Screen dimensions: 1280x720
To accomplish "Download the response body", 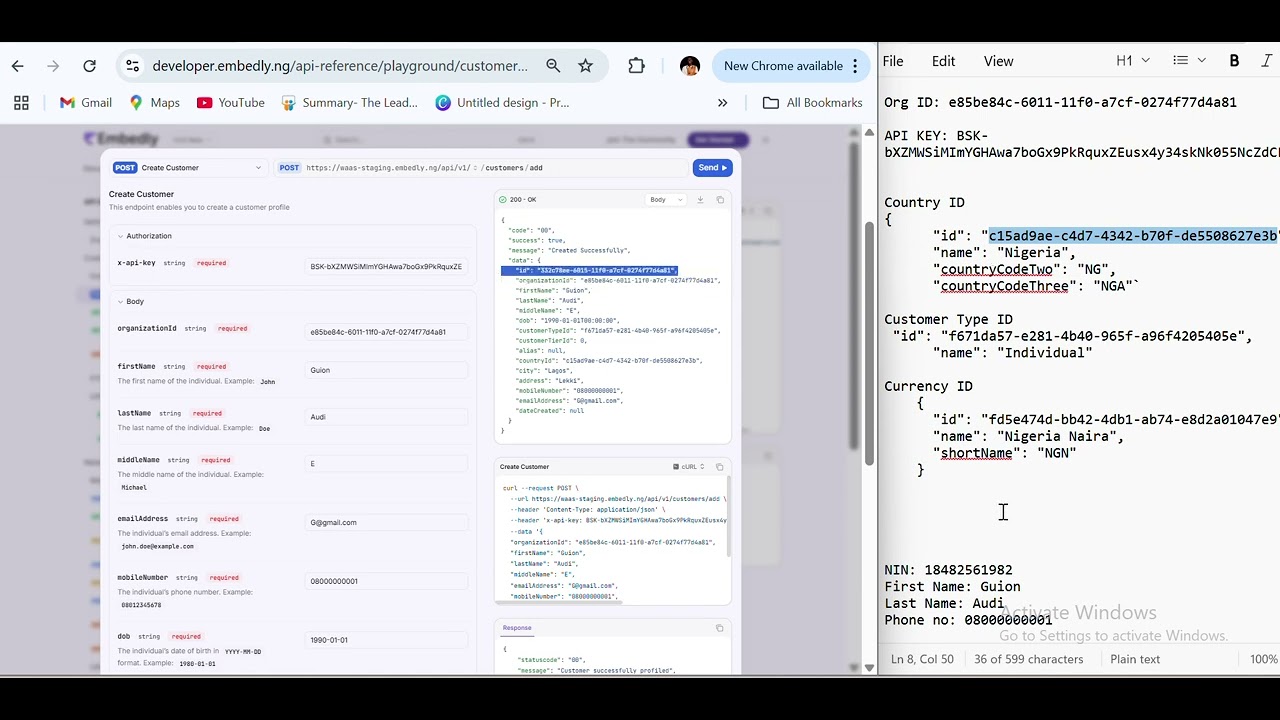I will (700, 200).
